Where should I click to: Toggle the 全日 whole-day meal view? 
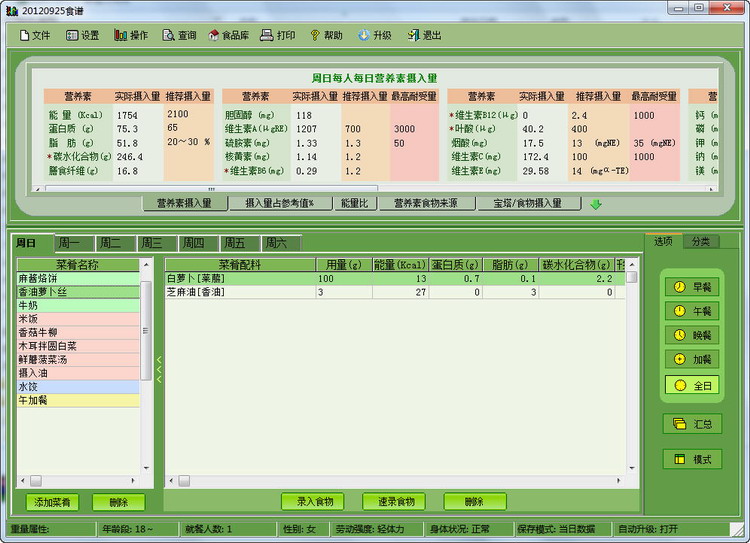click(692, 384)
